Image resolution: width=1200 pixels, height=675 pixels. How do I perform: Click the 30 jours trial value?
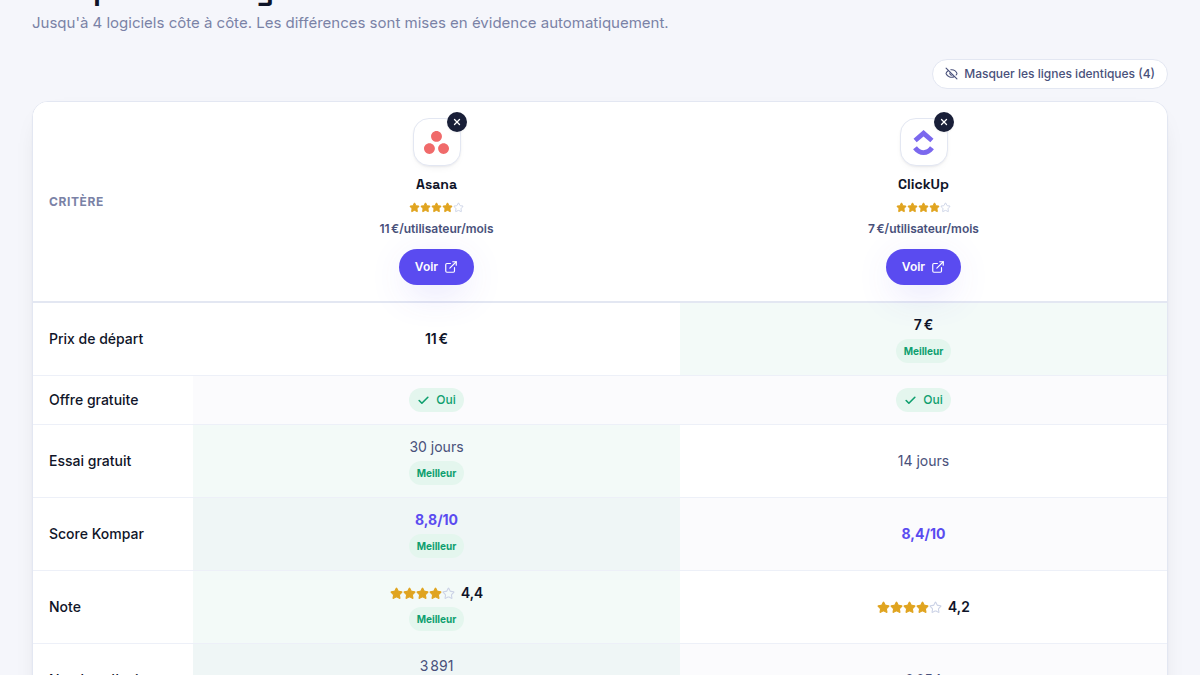pos(436,447)
